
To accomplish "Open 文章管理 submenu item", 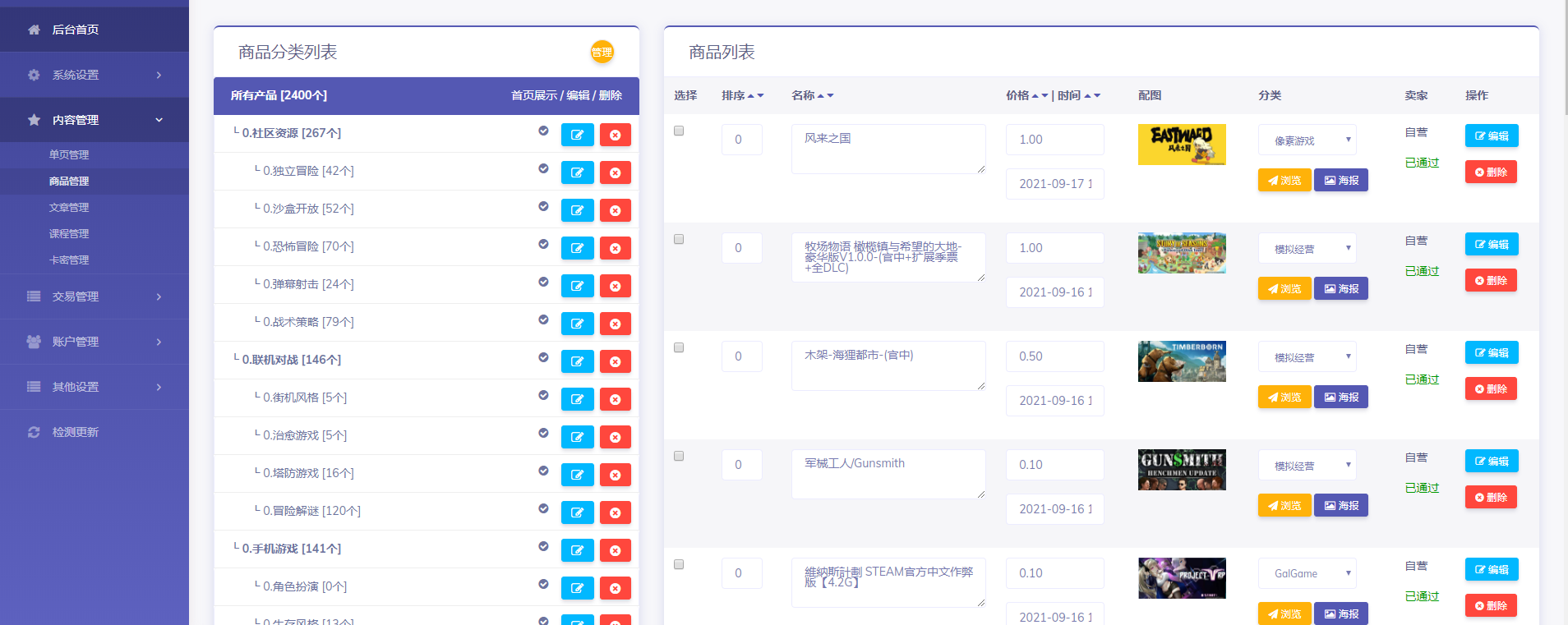I will (x=69, y=207).
